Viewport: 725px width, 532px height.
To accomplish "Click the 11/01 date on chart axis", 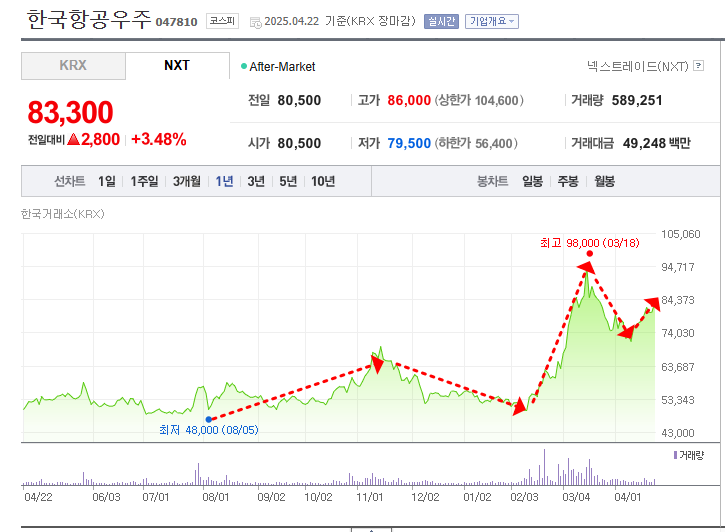I will click(x=369, y=497).
